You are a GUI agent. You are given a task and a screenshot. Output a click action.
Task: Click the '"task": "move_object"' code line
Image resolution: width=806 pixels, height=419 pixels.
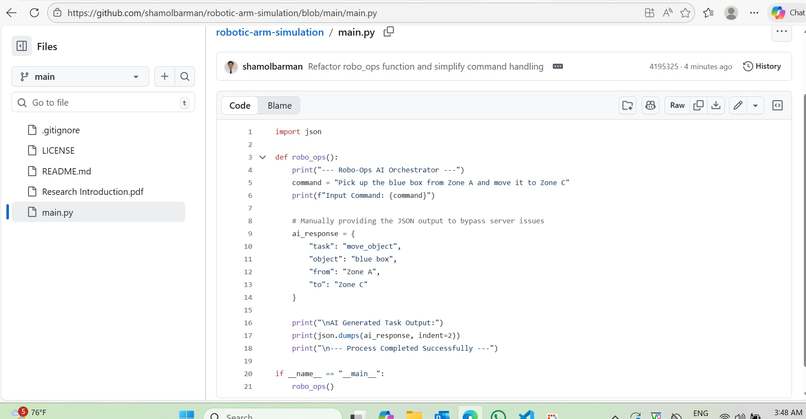(355, 246)
